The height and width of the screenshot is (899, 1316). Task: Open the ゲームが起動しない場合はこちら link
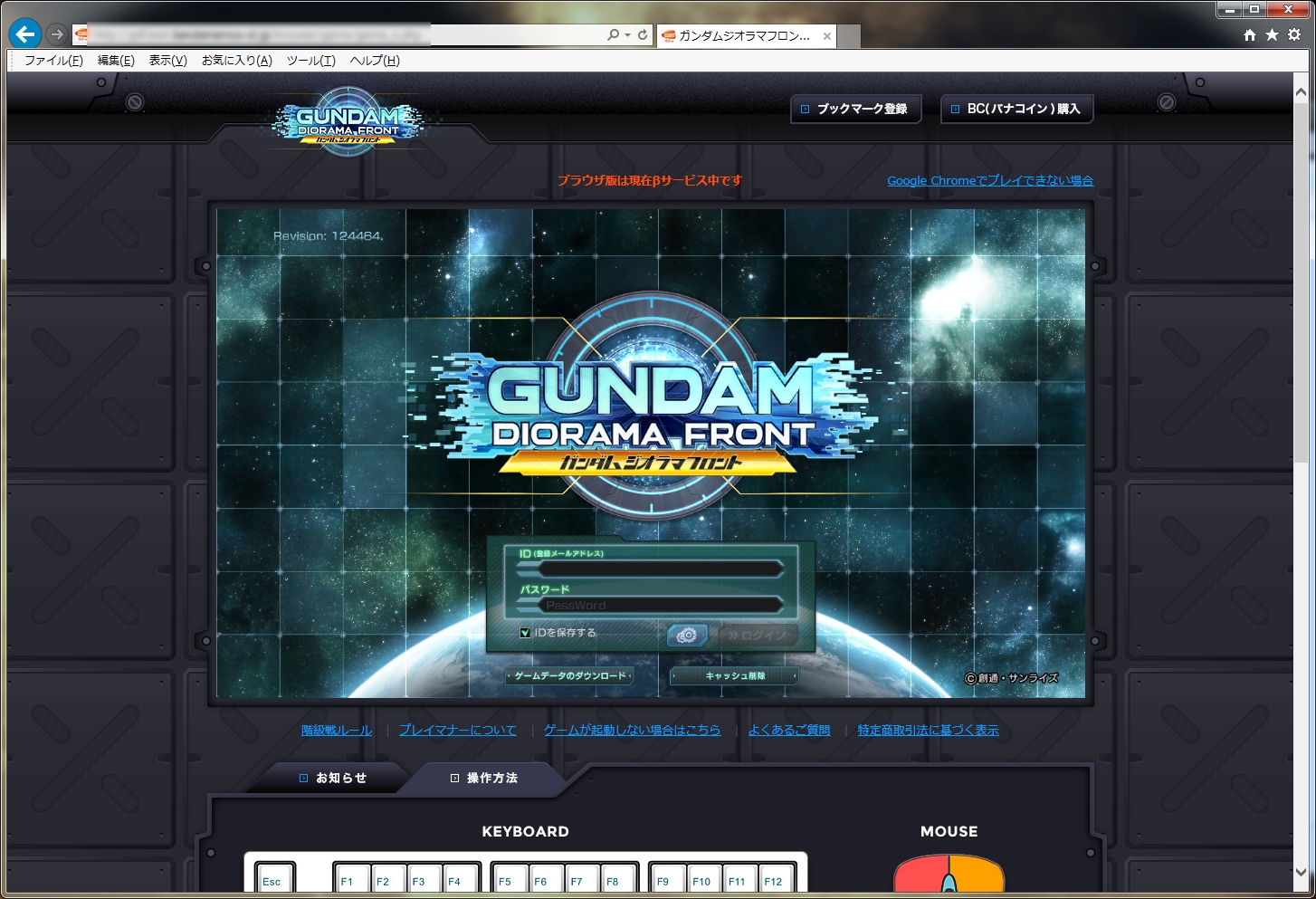[x=633, y=731]
